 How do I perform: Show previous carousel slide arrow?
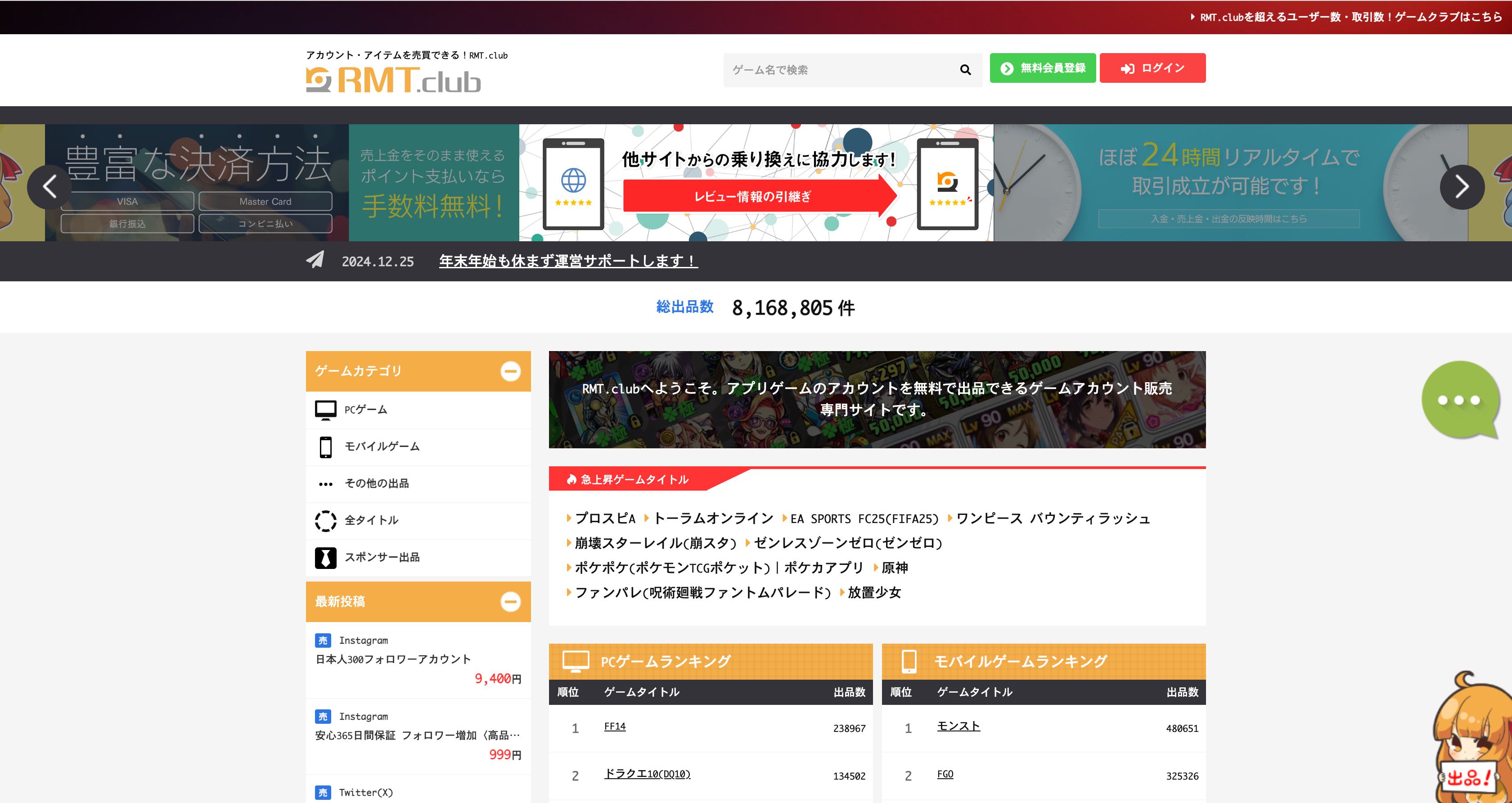point(50,187)
